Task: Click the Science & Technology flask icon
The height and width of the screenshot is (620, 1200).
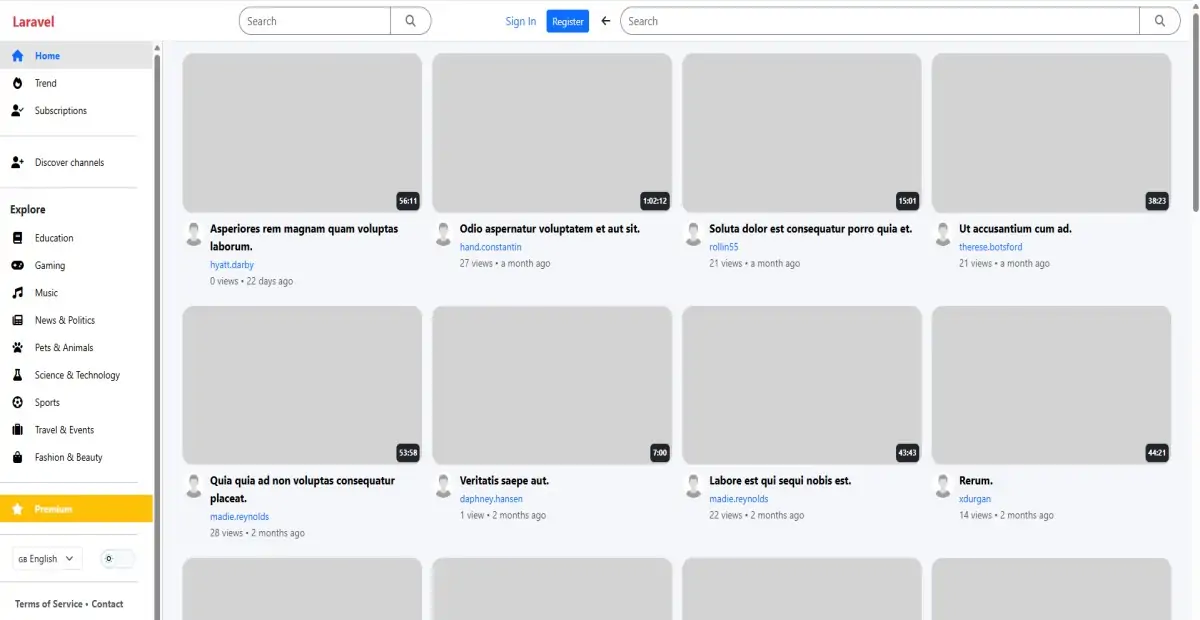Action: (x=17, y=375)
